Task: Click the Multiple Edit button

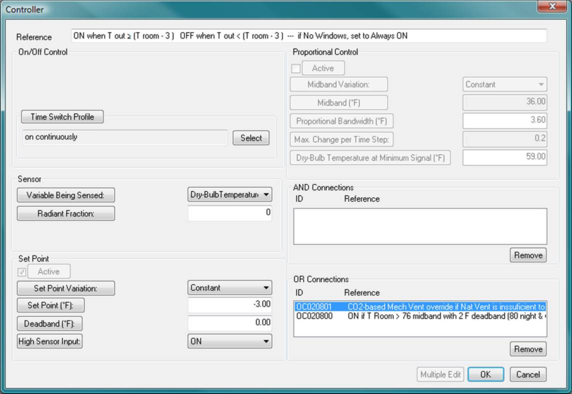Action: tap(440, 375)
